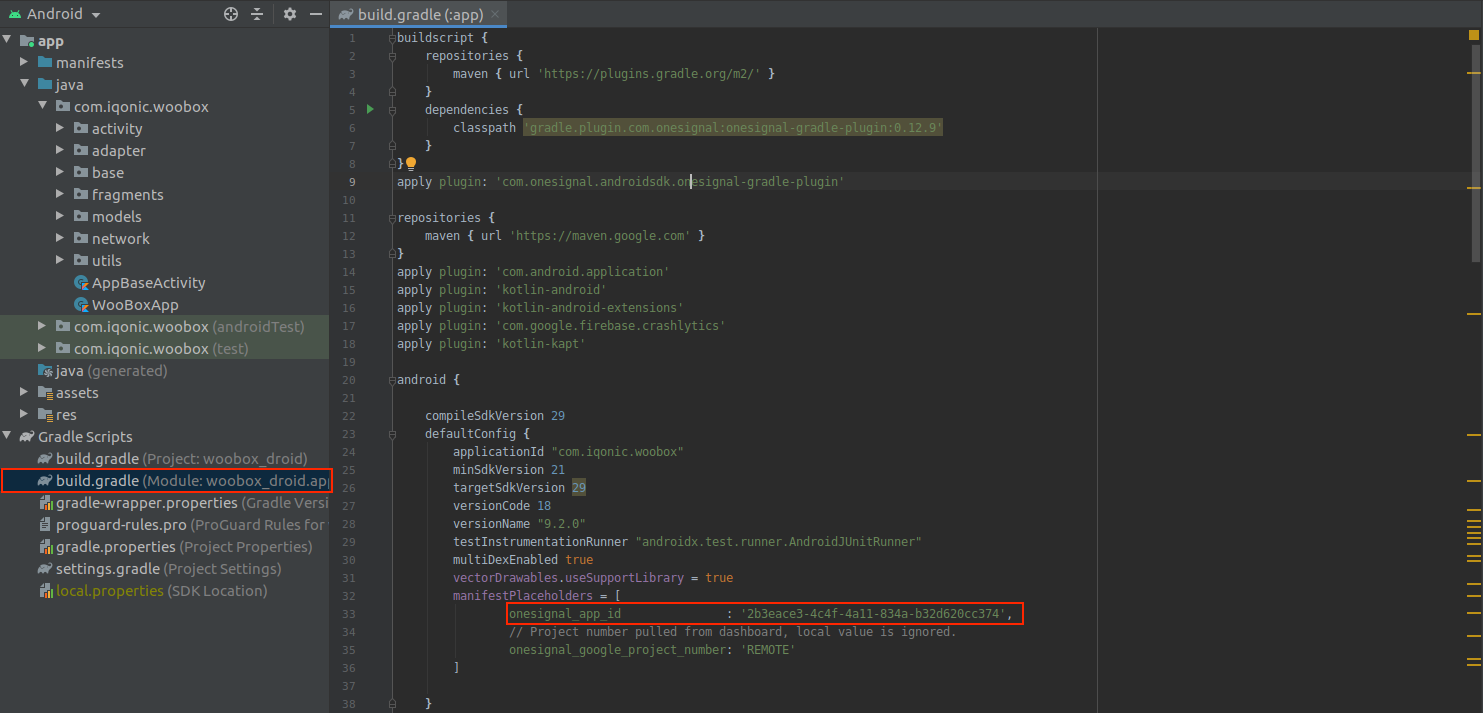Click the AppBaseActivity Kotlin class icon

tap(82, 283)
